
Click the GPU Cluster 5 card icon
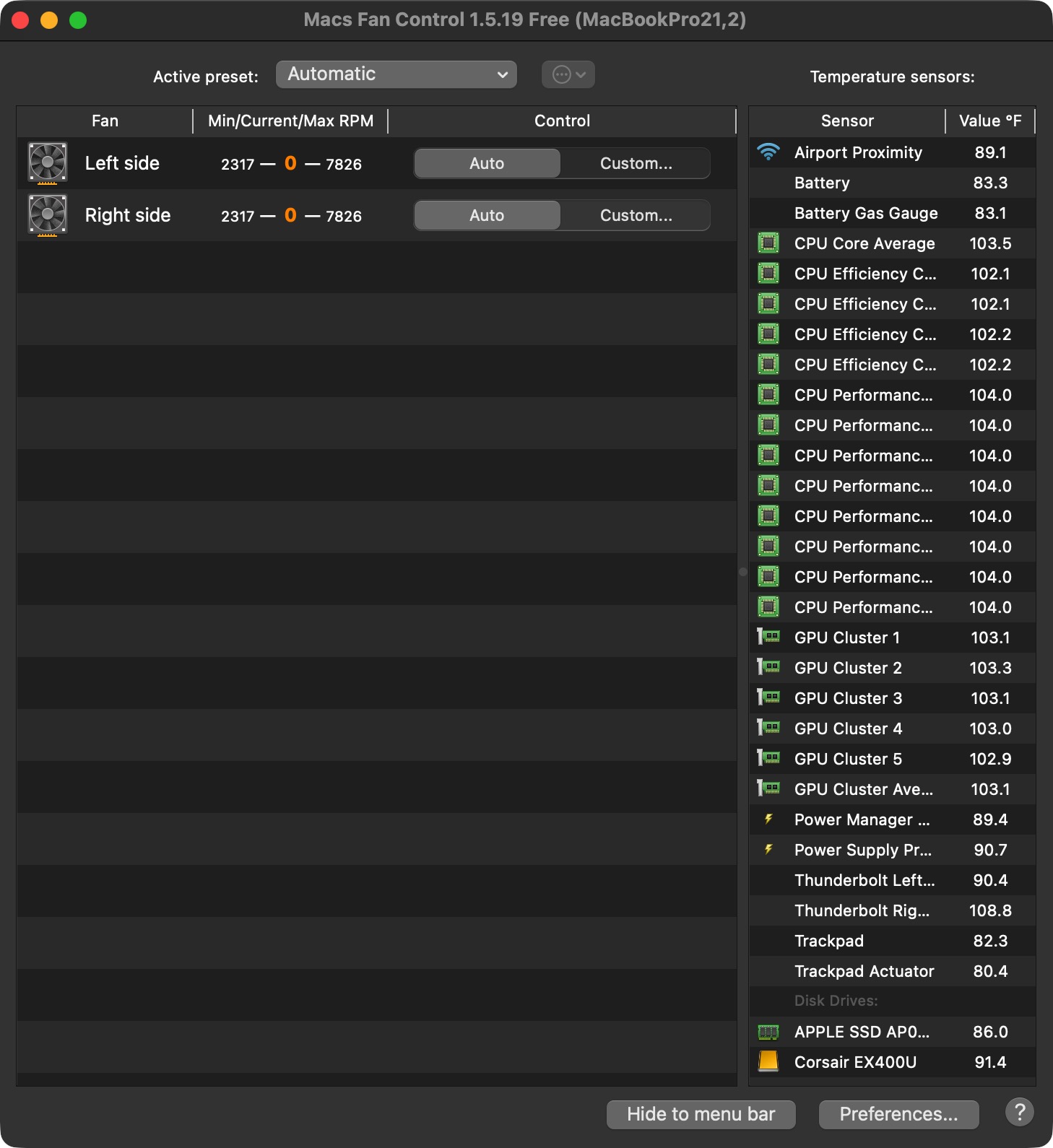click(768, 758)
